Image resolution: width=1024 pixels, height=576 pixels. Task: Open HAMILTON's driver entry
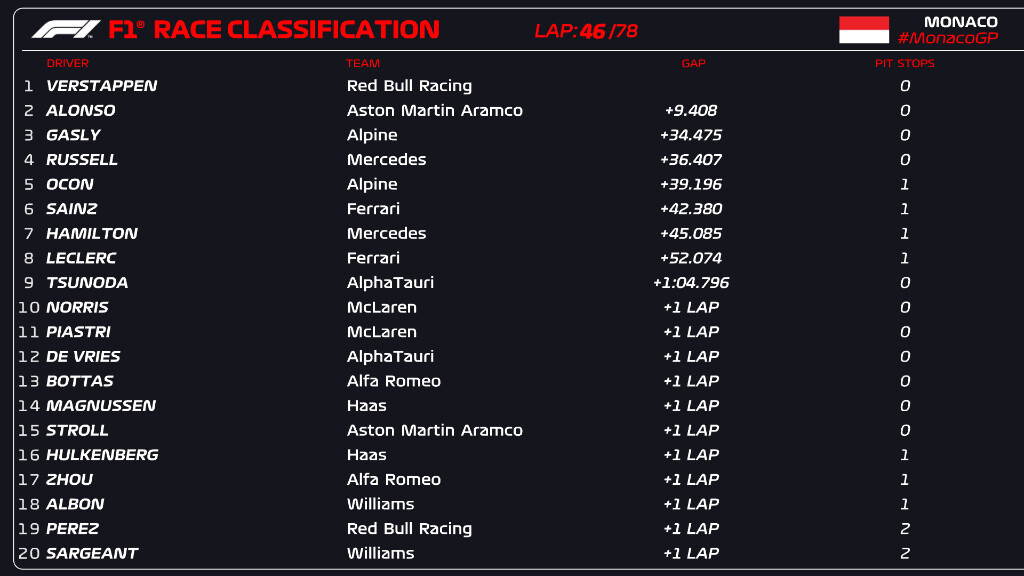click(x=91, y=234)
